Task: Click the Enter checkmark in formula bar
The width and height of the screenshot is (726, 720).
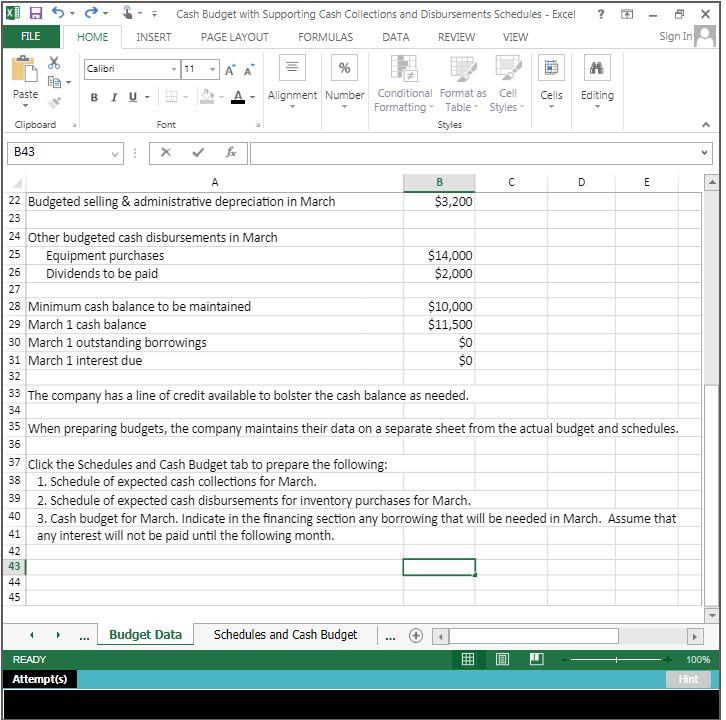Action: [198, 152]
